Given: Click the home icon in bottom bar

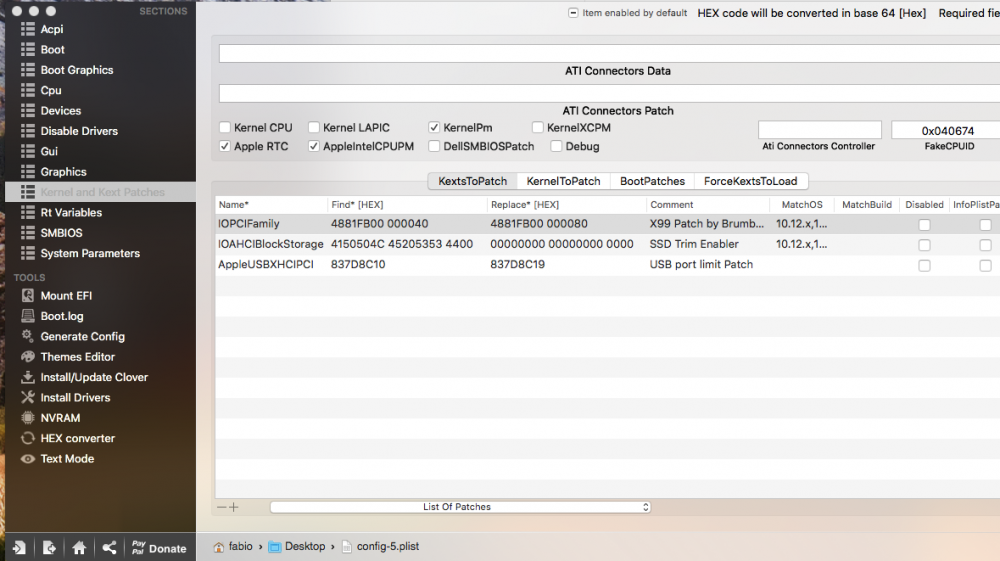Looking at the screenshot, I should 79,548.
